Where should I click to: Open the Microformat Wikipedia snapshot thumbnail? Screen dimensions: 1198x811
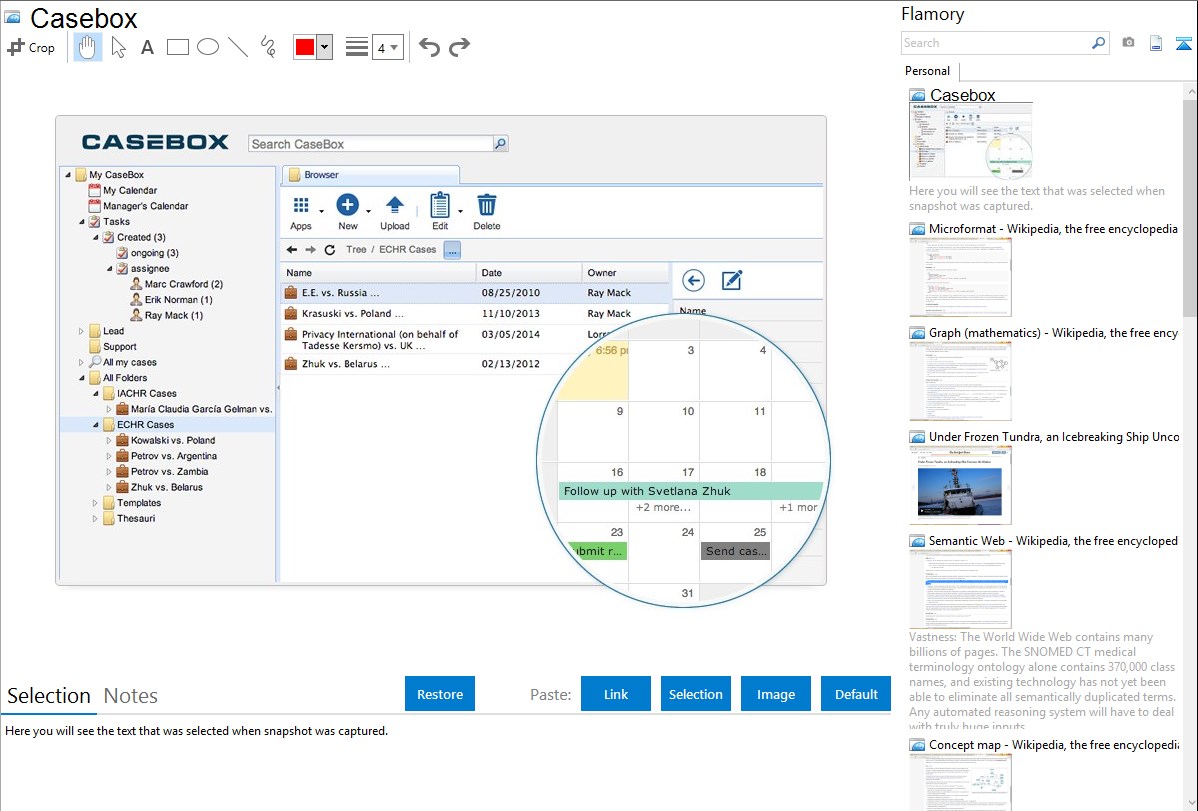[960, 277]
